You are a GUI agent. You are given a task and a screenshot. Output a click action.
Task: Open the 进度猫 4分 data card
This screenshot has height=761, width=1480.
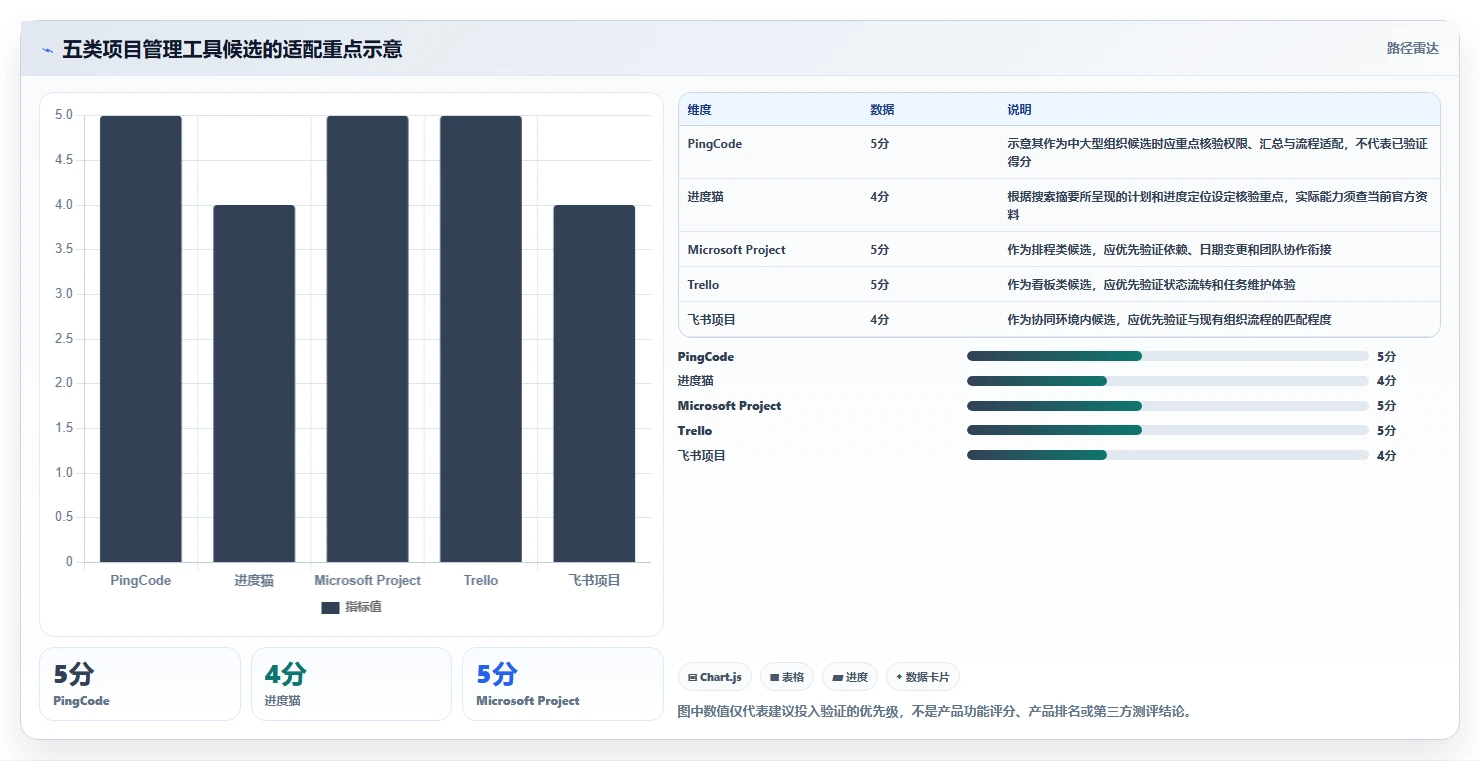pyautogui.click(x=351, y=684)
